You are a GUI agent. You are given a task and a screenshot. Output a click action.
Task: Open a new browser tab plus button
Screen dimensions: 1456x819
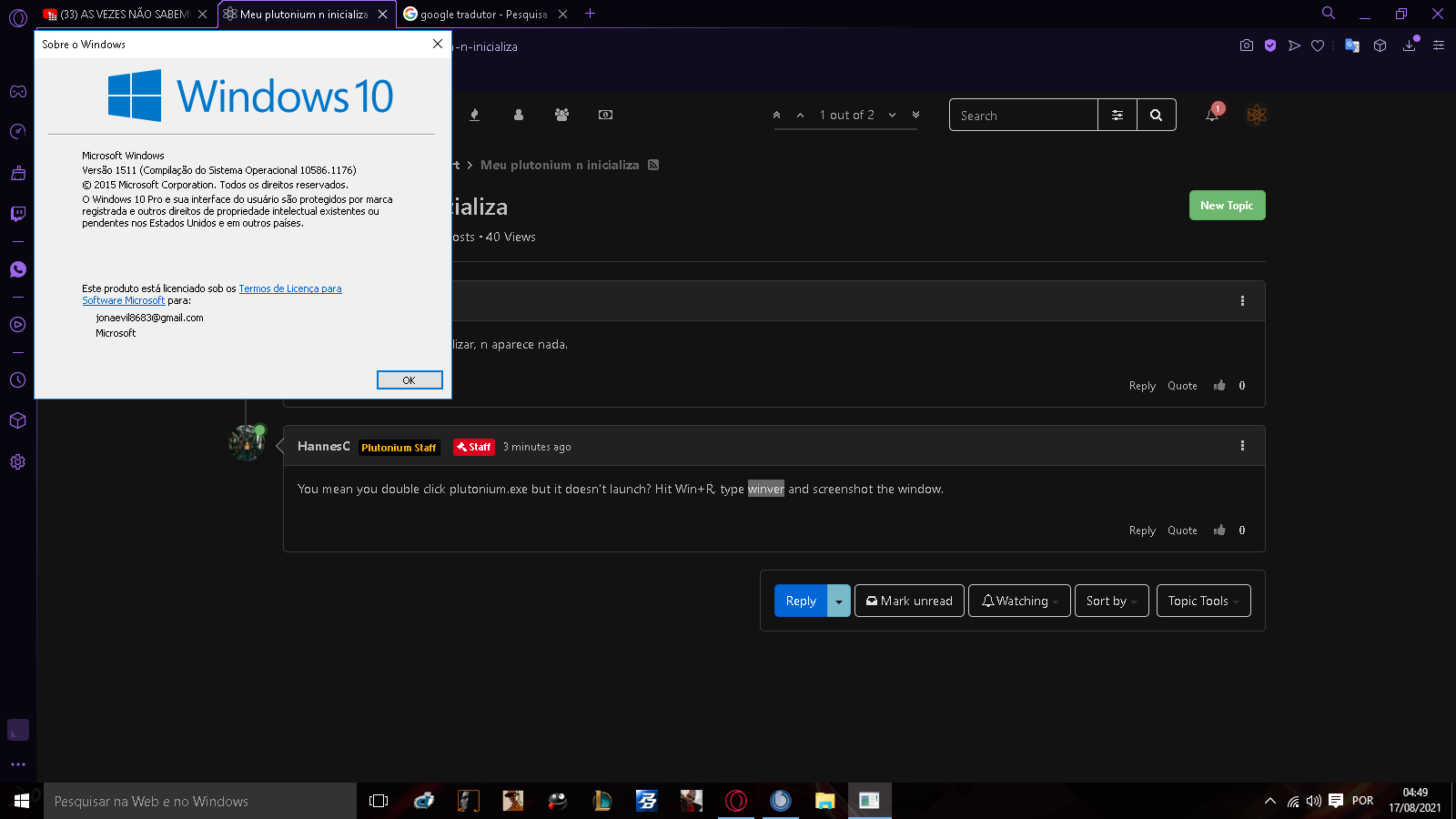coord(590,13)
